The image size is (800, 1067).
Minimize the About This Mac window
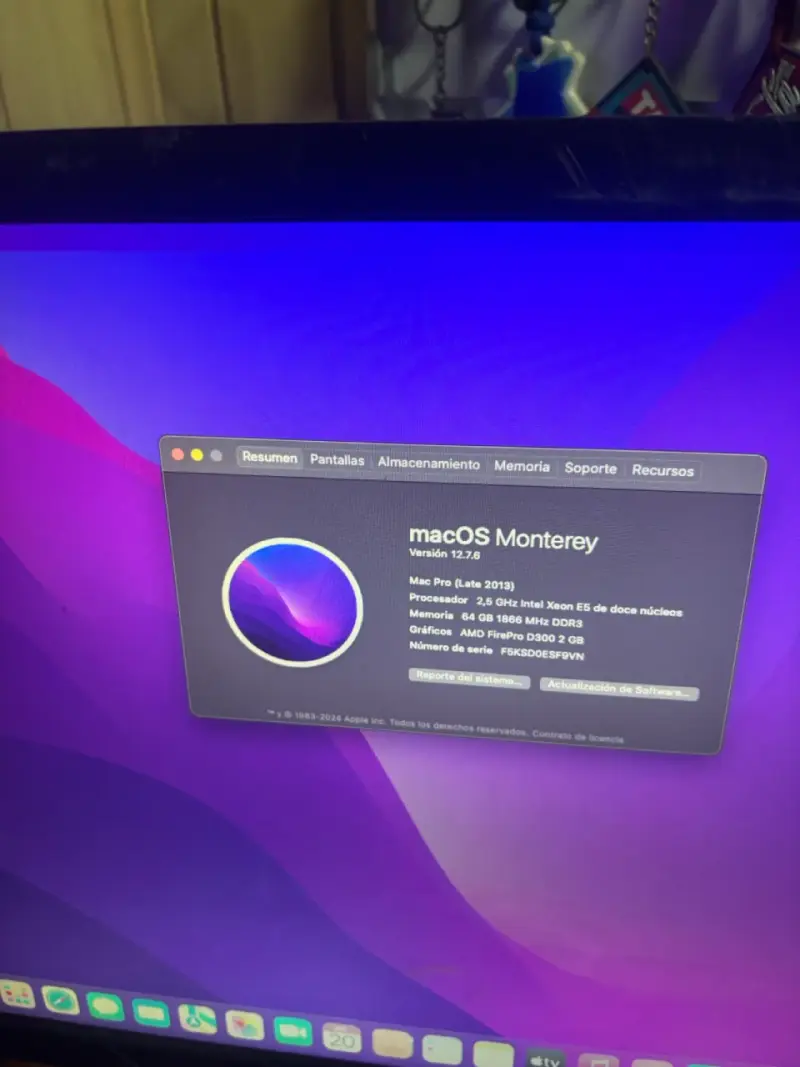click(x=197, y=455)
